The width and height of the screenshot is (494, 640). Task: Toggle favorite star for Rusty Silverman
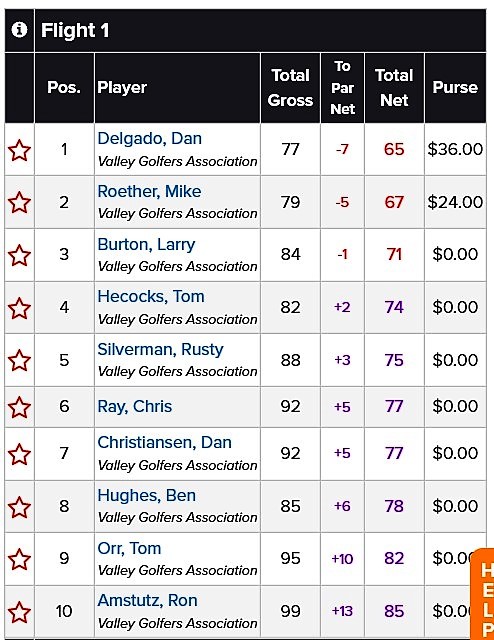(19, 360)
